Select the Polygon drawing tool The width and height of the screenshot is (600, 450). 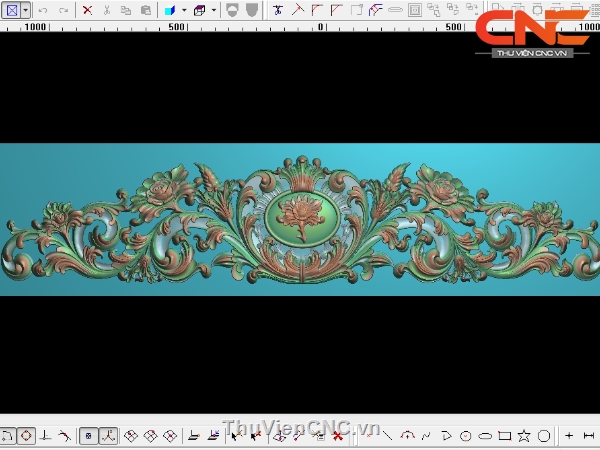click(544, 436)
